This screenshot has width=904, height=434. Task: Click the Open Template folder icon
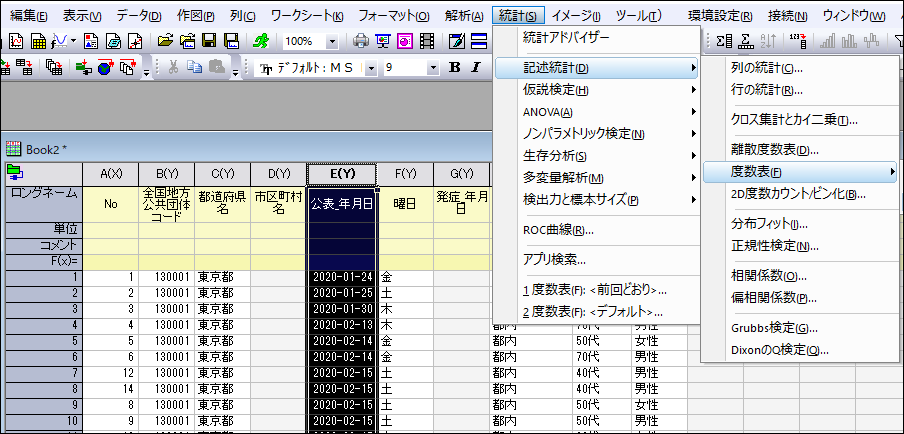pos(187,41)
